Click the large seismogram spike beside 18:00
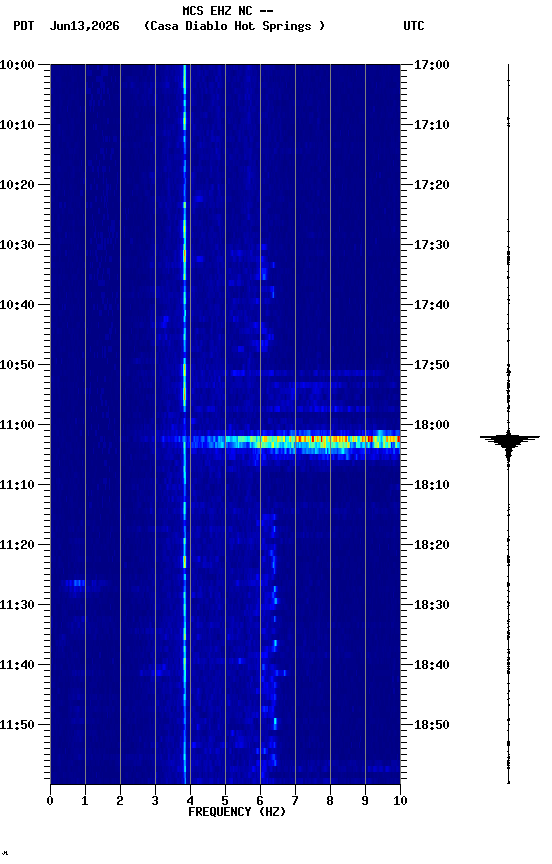This screenshot has height=864, width=552. [x=509, y=441]
